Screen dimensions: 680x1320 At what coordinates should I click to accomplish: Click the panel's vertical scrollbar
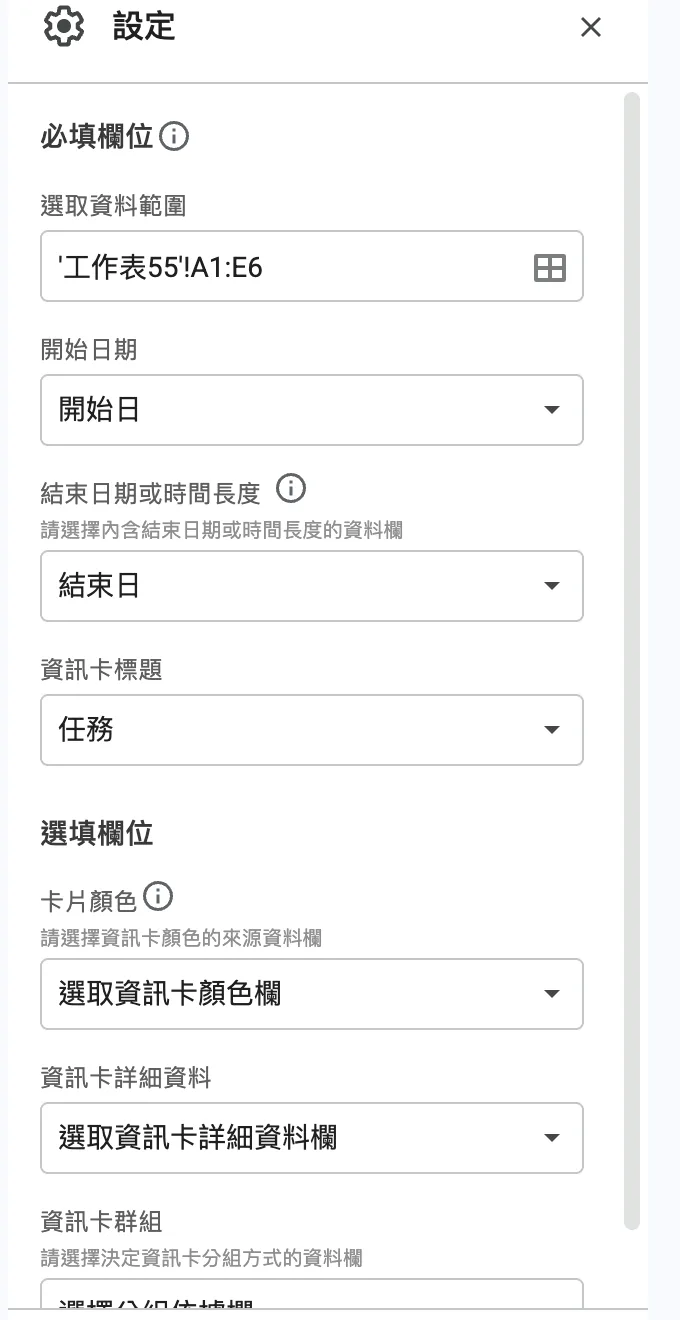pyautogui.click(x=631, y=660)
